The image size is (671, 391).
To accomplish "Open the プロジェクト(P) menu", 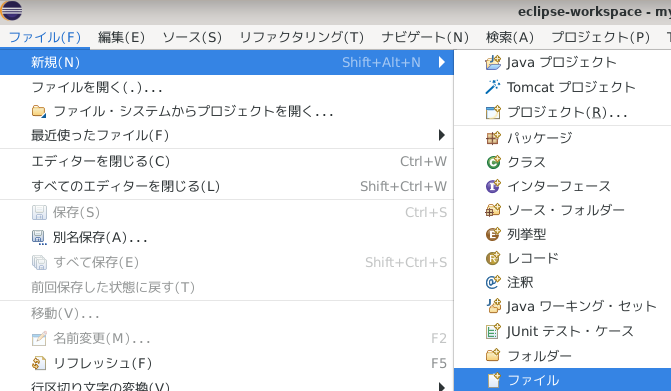I will click(600, 37).
